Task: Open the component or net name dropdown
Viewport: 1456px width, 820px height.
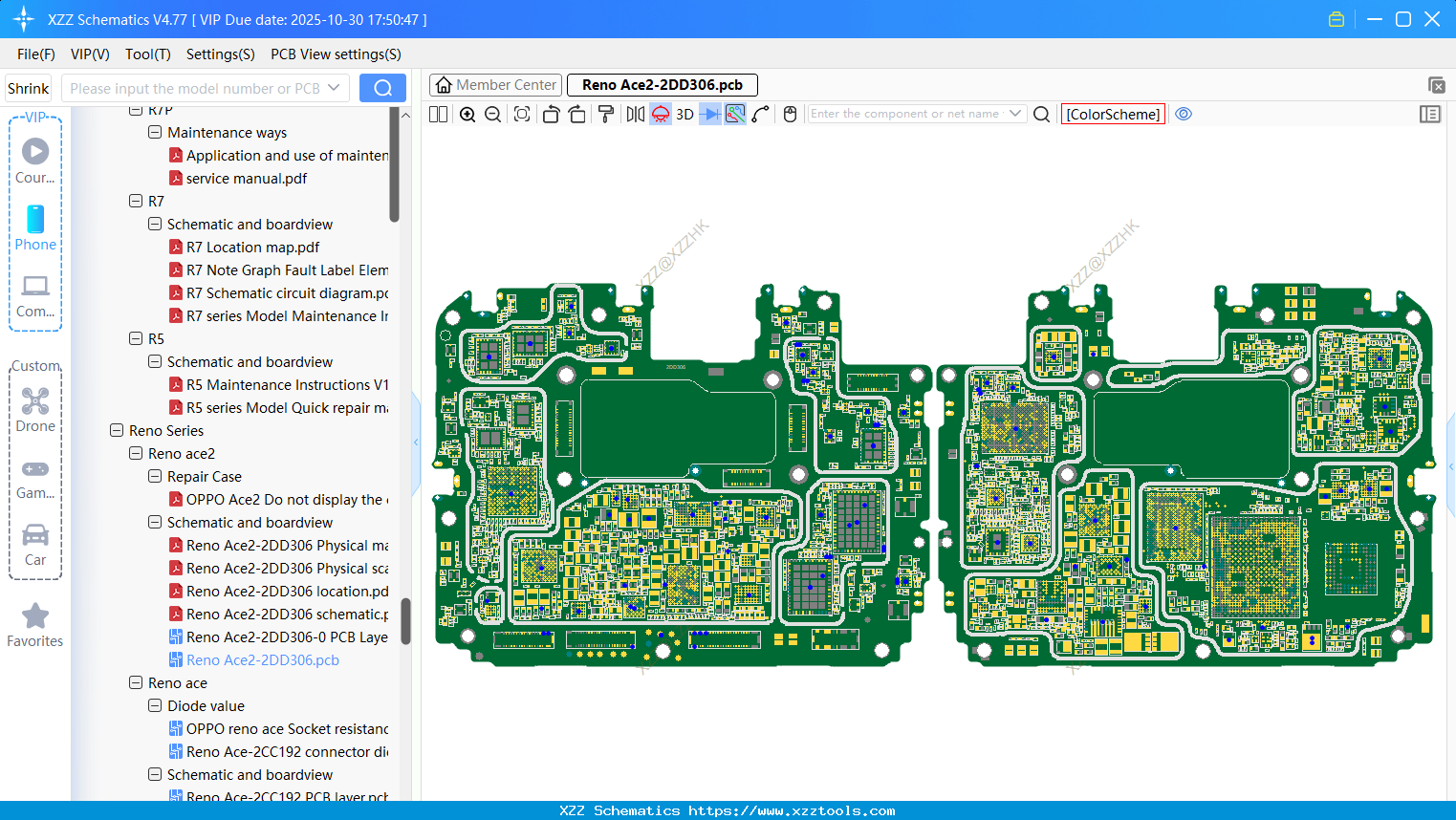Action: click(1015, 114)
